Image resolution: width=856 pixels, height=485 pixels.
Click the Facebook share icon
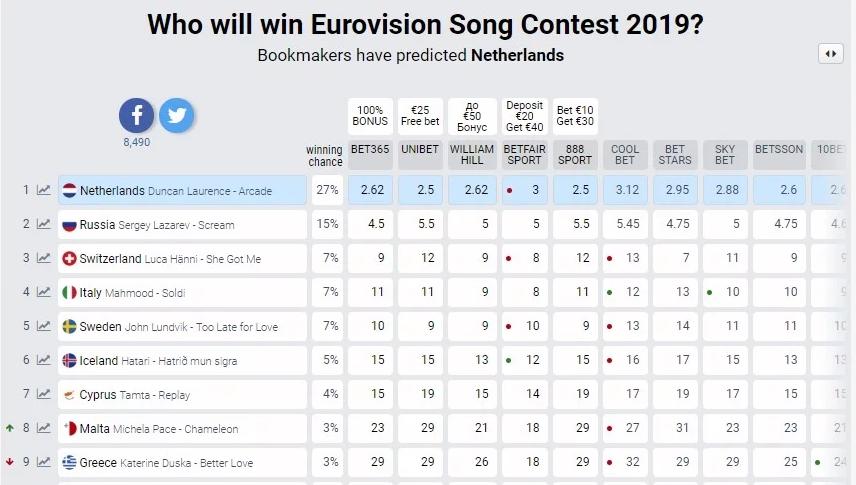coord(137,116)
